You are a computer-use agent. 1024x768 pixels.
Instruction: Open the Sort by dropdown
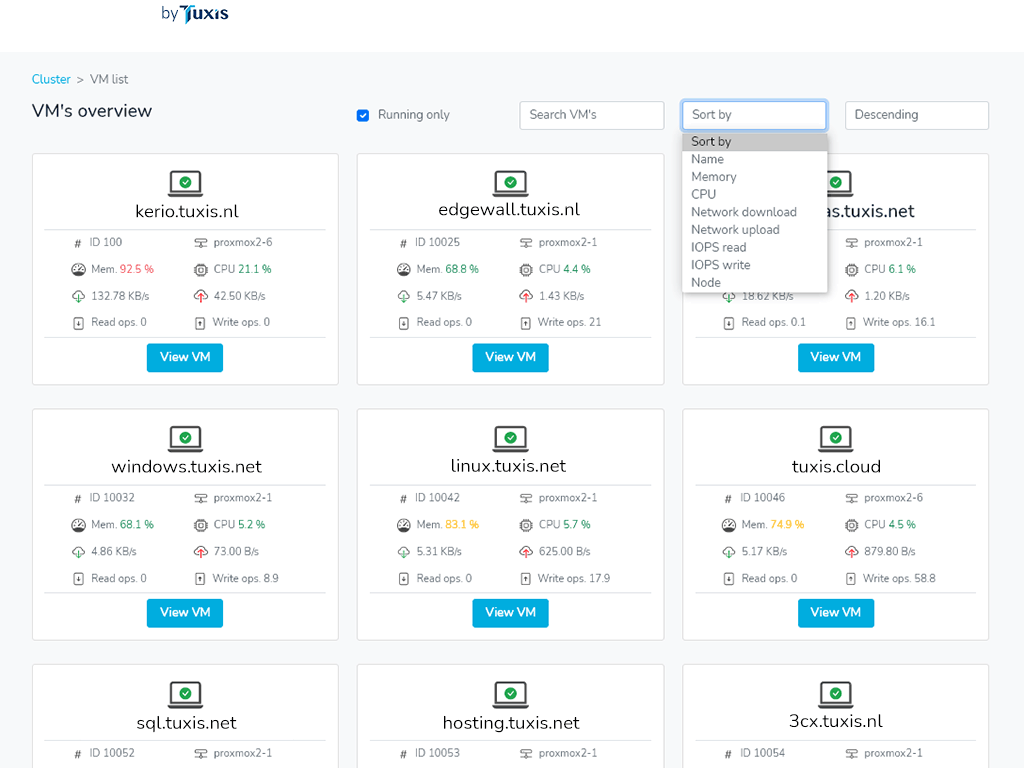(x=754, y=115)
